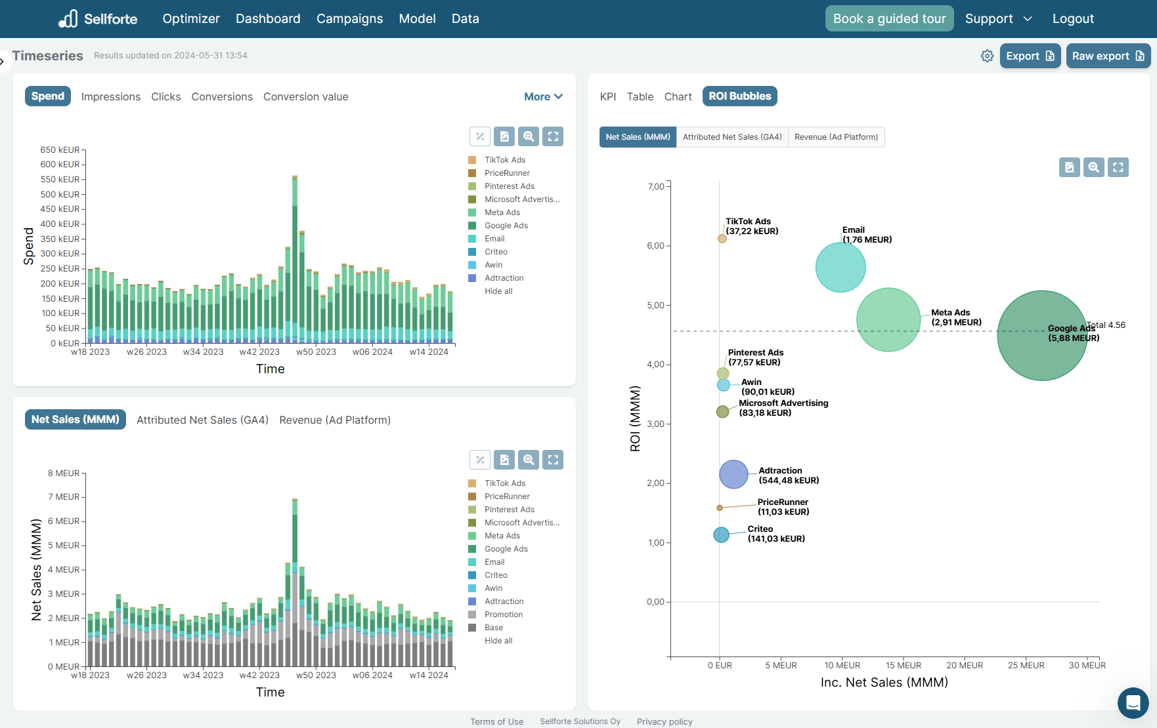Enable zoom on the ROI Bubbles chart
The image size is (1157, 728).
1093,167
